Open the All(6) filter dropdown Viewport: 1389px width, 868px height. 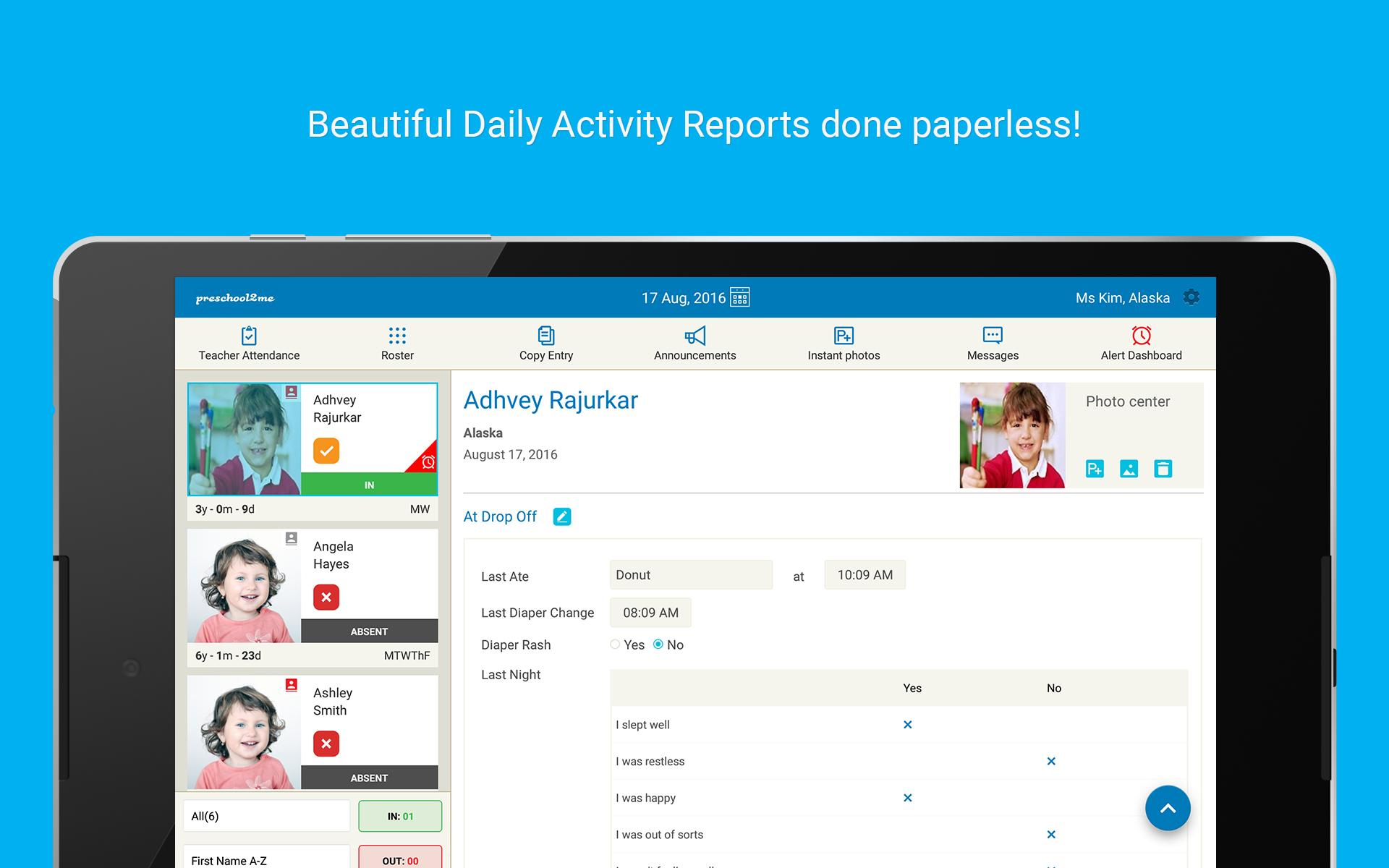(x=266, y=816)
